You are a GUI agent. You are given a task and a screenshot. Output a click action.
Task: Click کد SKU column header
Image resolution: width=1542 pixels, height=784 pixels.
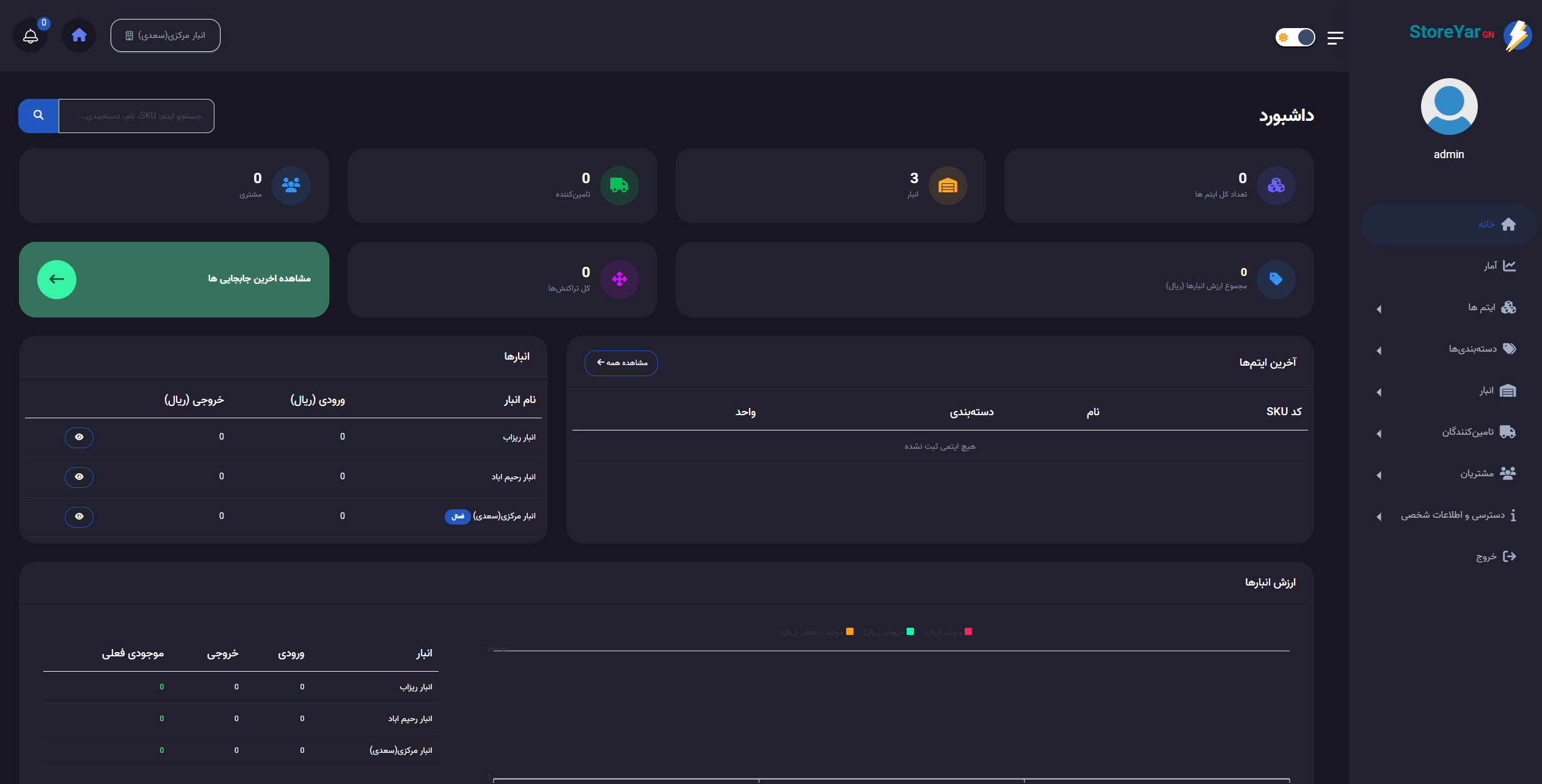pyautogui.click(x=1284, y=412)
